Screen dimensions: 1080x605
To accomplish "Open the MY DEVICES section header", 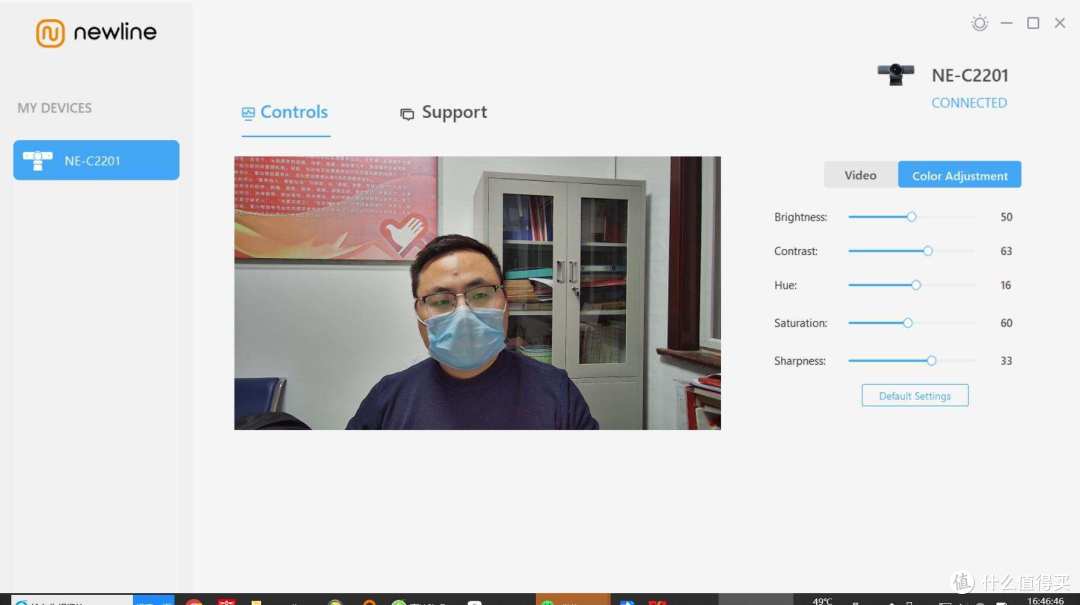I will (x=54, y=107).
